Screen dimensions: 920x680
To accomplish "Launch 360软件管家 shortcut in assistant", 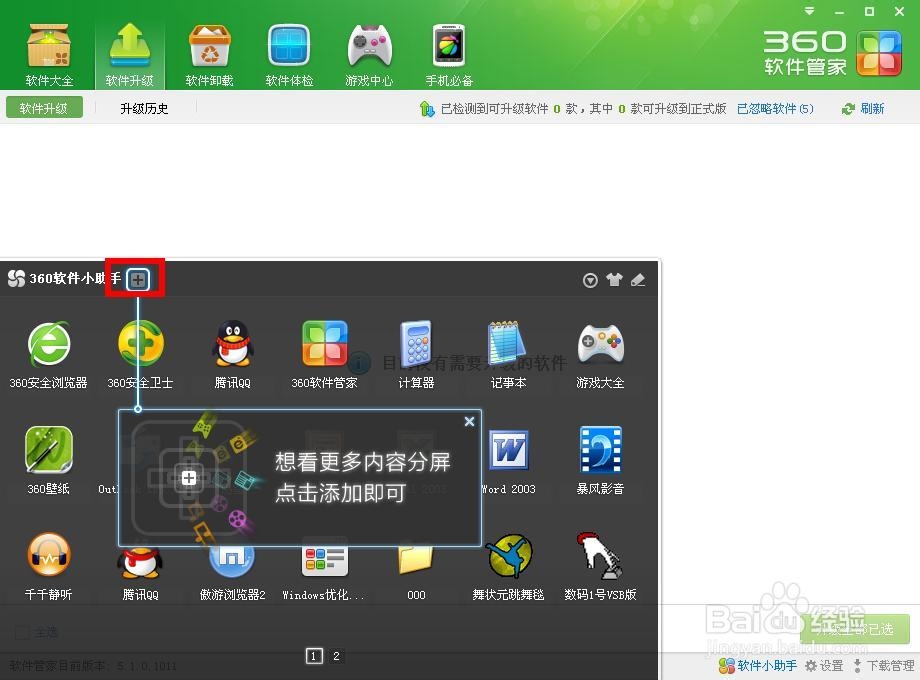I will click(324, 355).
